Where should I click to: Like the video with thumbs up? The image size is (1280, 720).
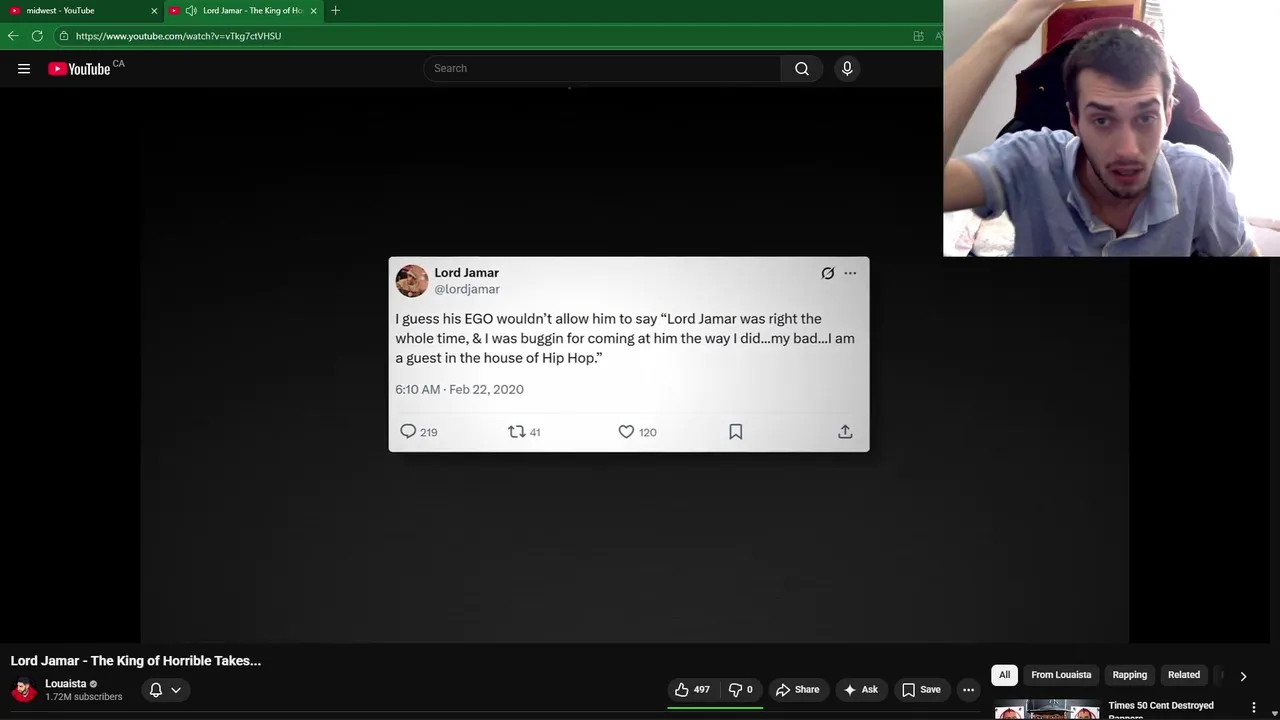coord(692,689)
